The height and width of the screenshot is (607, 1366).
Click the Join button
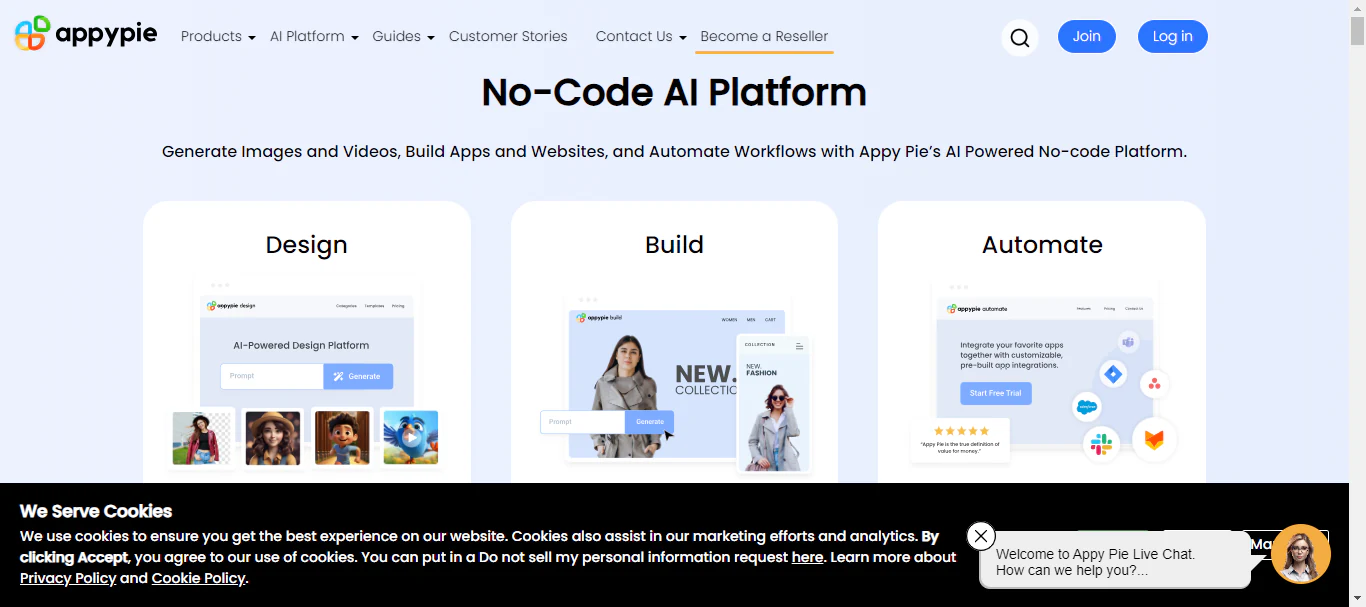[x=1087, y=36]
